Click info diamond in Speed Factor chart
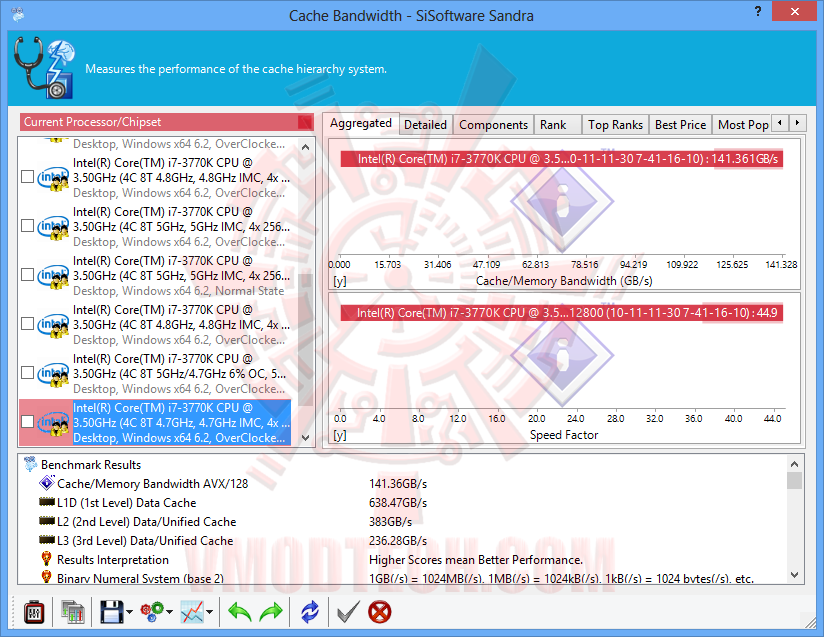This screenshot has width=824, height=637. [562, 357]
